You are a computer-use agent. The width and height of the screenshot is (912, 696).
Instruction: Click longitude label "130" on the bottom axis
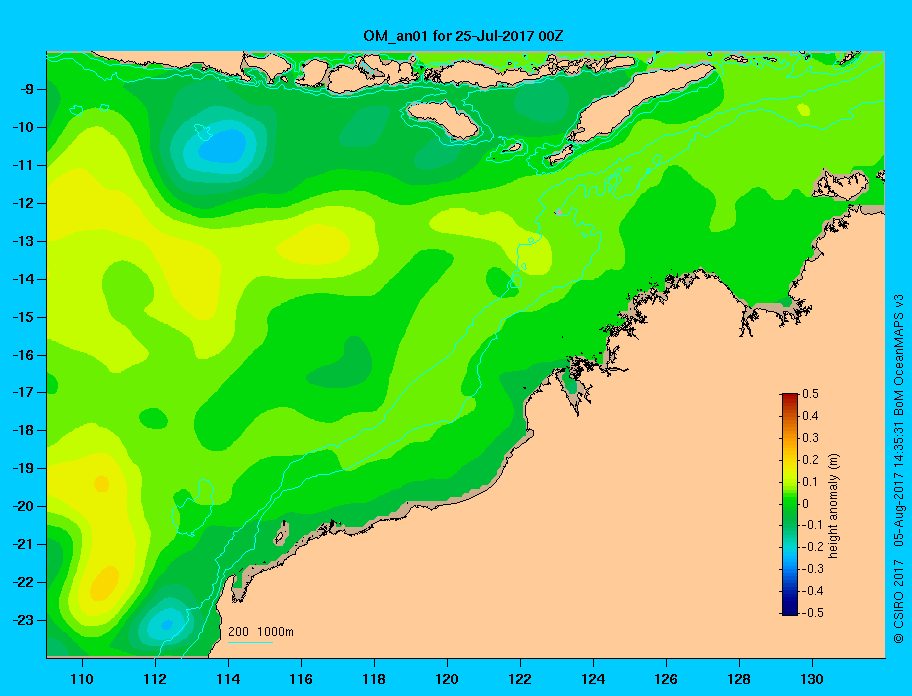pos(812,679)
